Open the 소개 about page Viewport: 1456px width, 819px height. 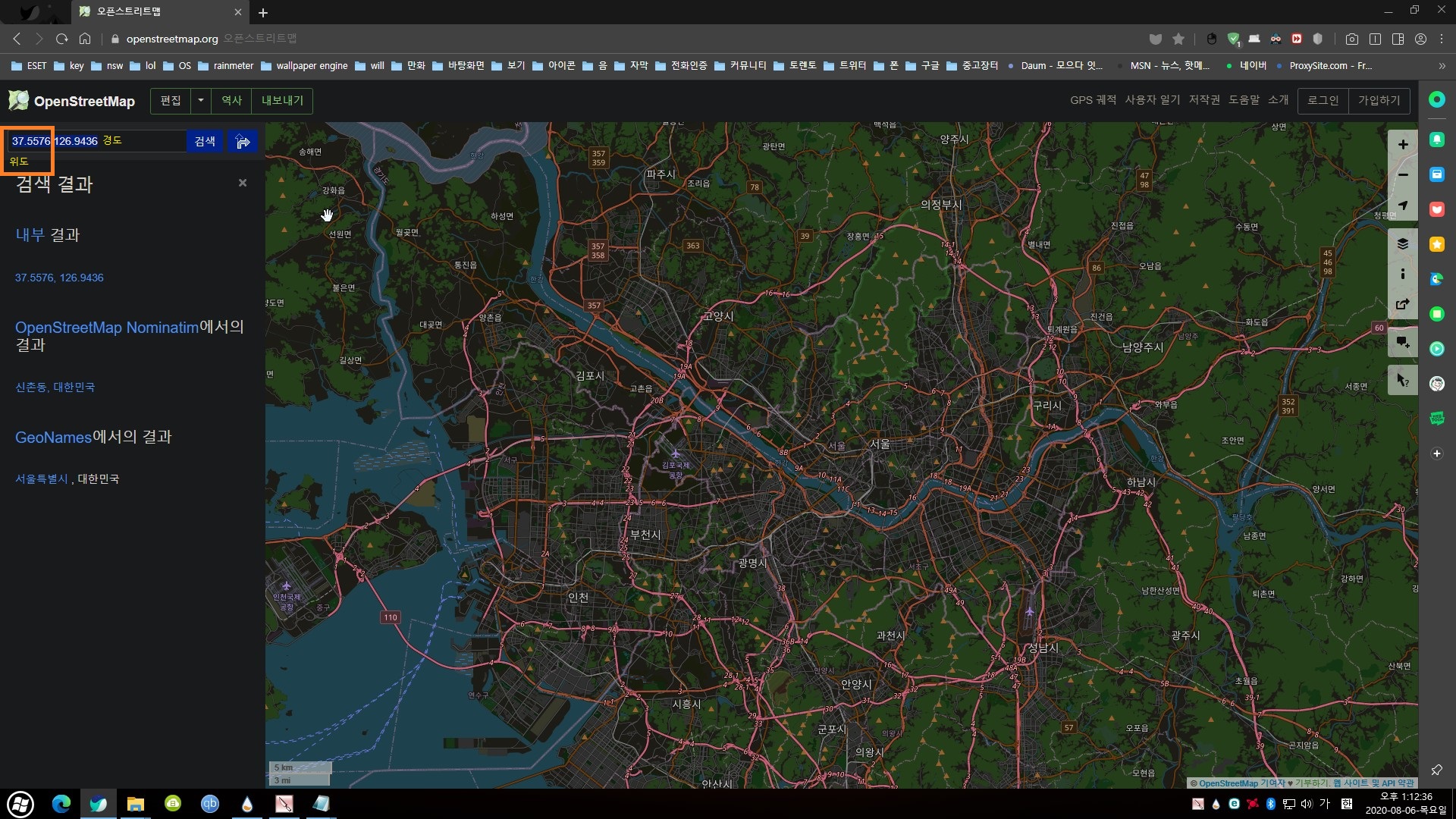pos(1279,100)
